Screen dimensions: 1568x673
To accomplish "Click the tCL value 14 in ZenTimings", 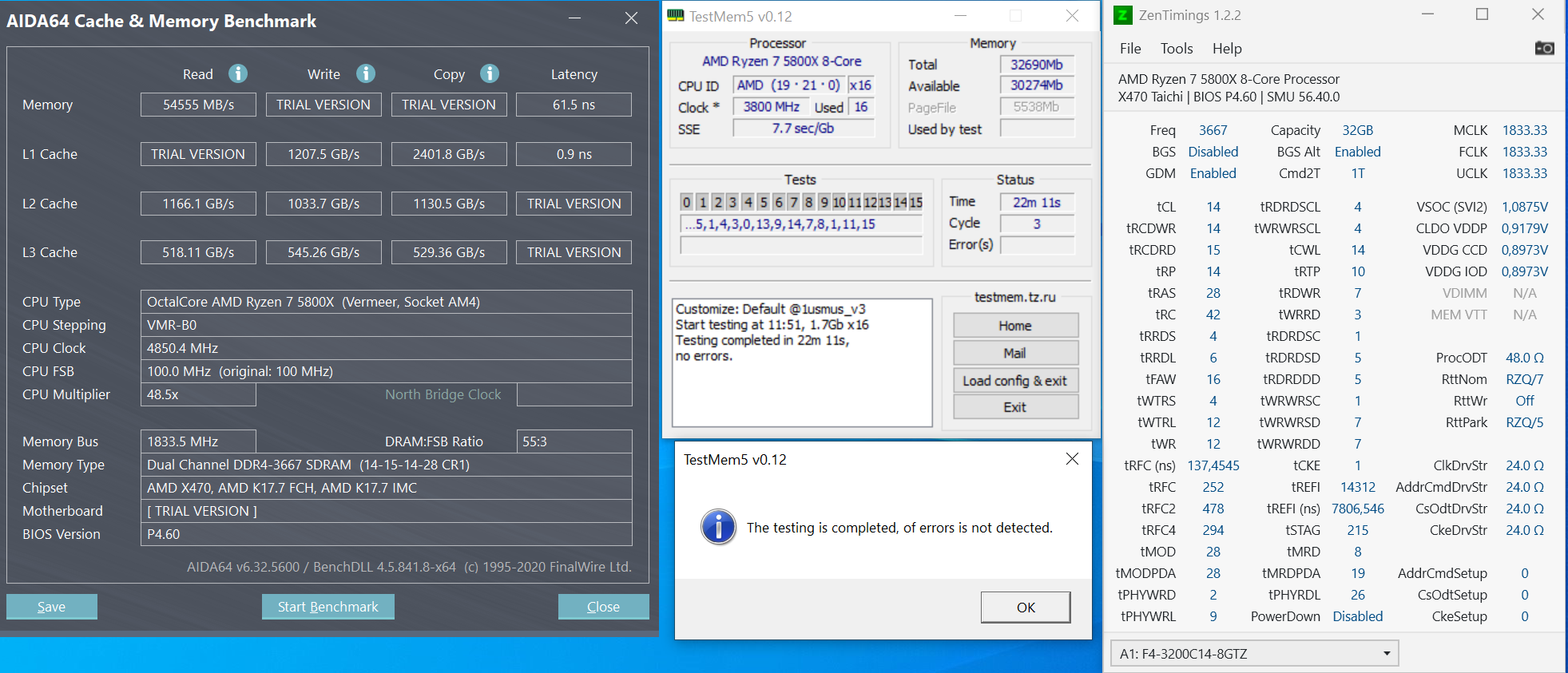I will [1213, 207].
